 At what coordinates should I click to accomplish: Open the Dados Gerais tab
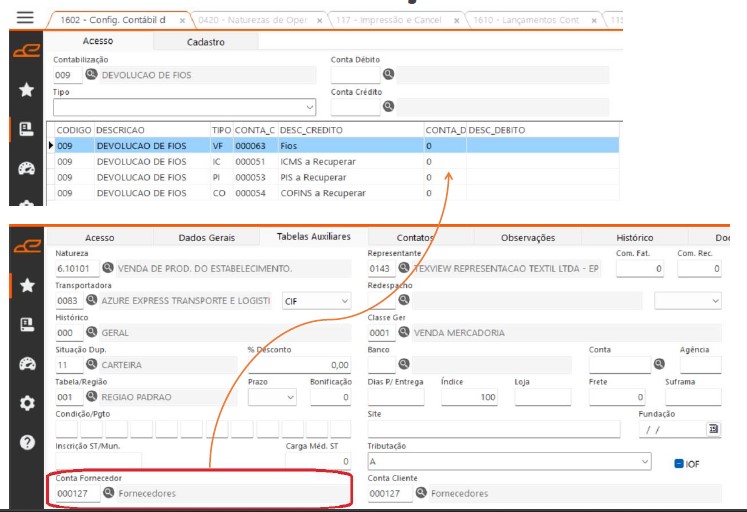pos(206,237)
